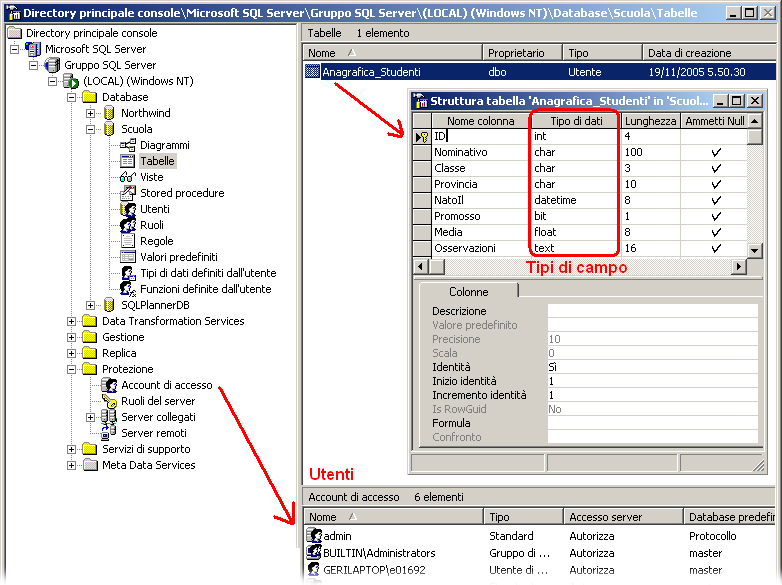The width and height of the screenshot is (782, 585).
Task: Click the Server collegati icon
Action: click(109, 417)
